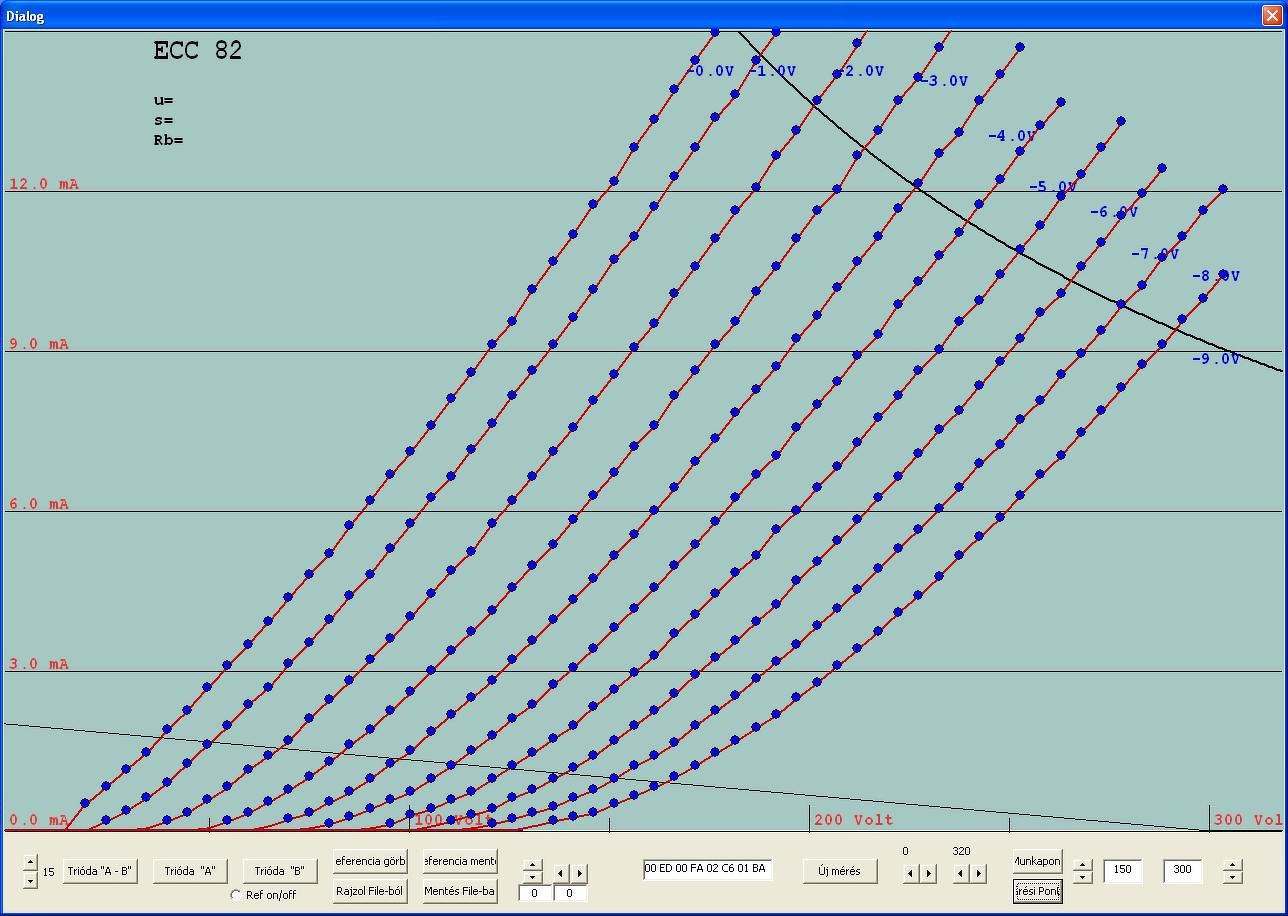This screenshot has height=916, width=1288.
Task: Focus the 150 input field
Action: click(x=1122, y=870)
